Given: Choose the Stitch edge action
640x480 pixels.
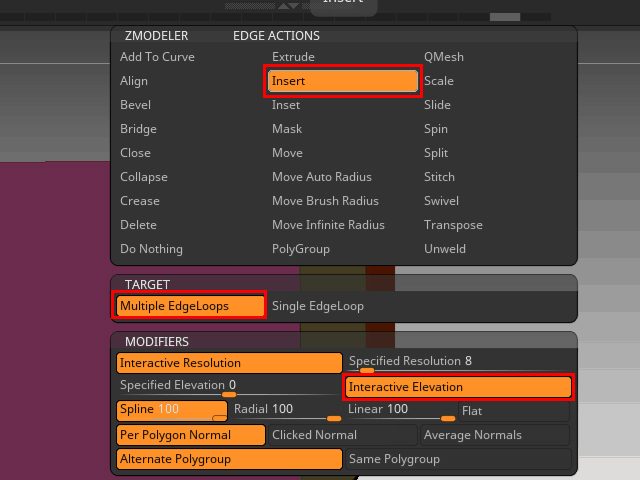Looking at the screenshot, I should (x=439, y=177).
